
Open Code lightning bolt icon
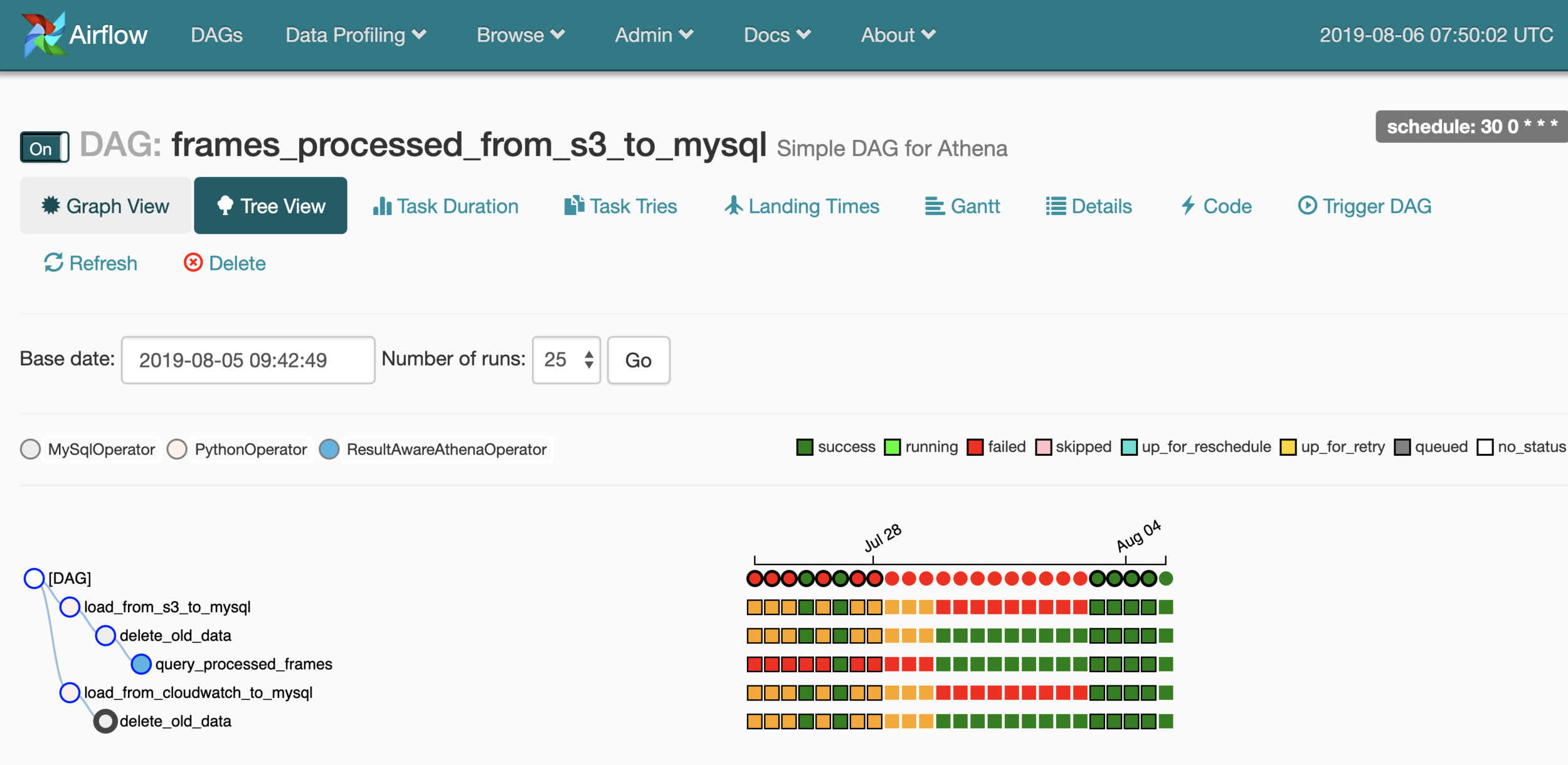point(1188,206)
